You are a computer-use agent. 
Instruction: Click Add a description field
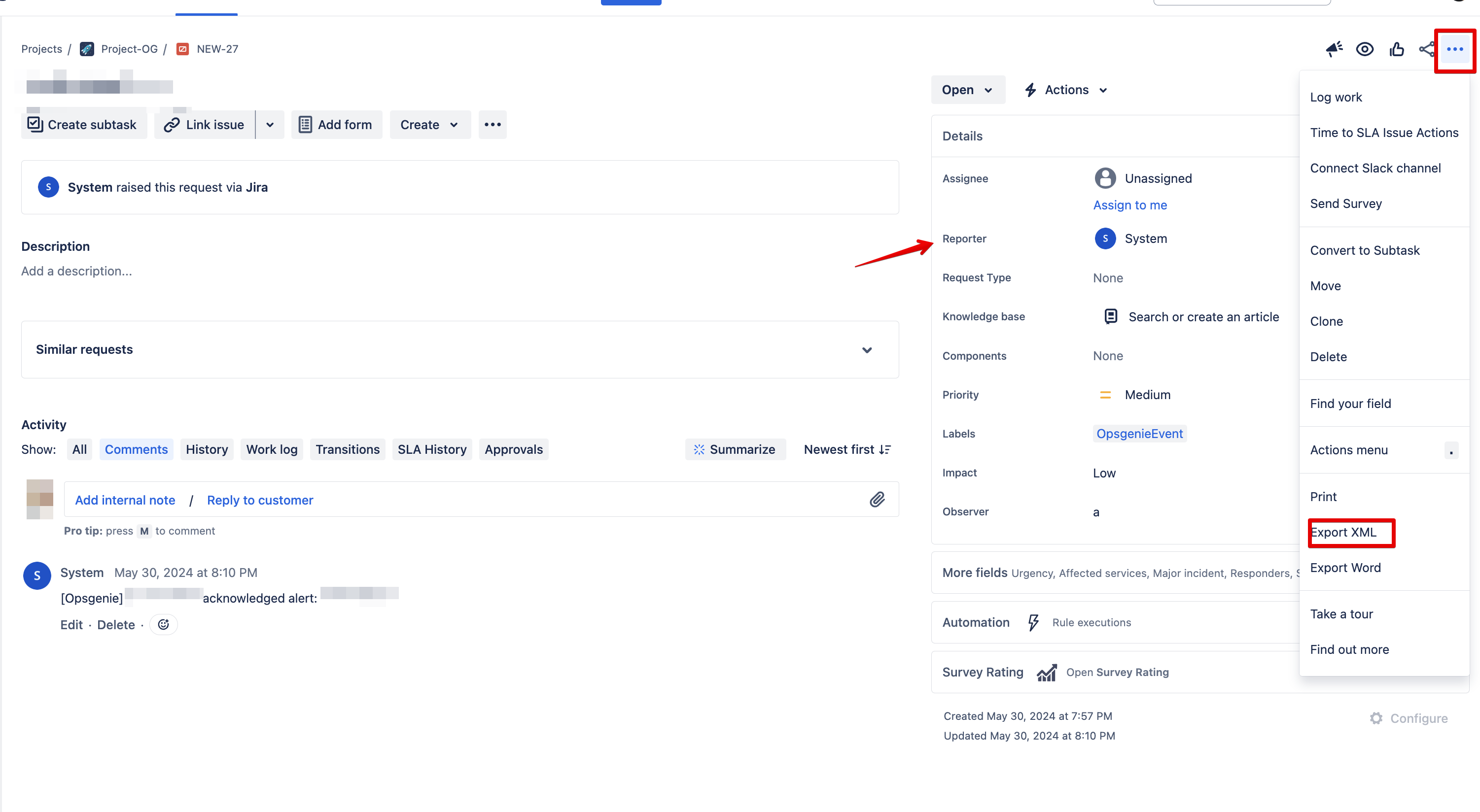click(x=76, y=271)
